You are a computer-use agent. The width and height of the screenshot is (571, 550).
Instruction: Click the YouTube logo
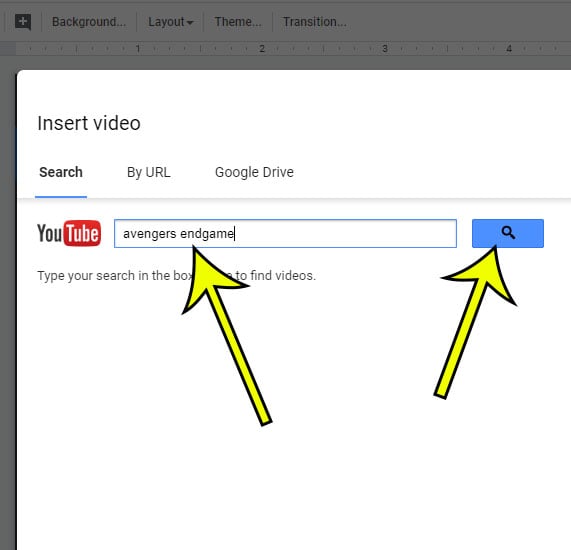pyautogui.click(x=69, y=233)
